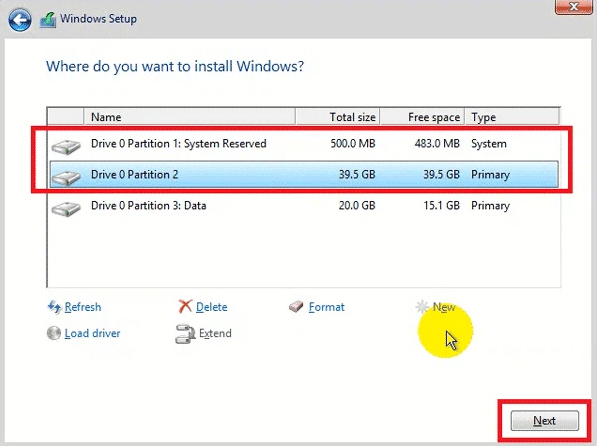This screenshot has width=597, height=446.
Task: Sort by the Type column header
Action: (x=512, y=117)
